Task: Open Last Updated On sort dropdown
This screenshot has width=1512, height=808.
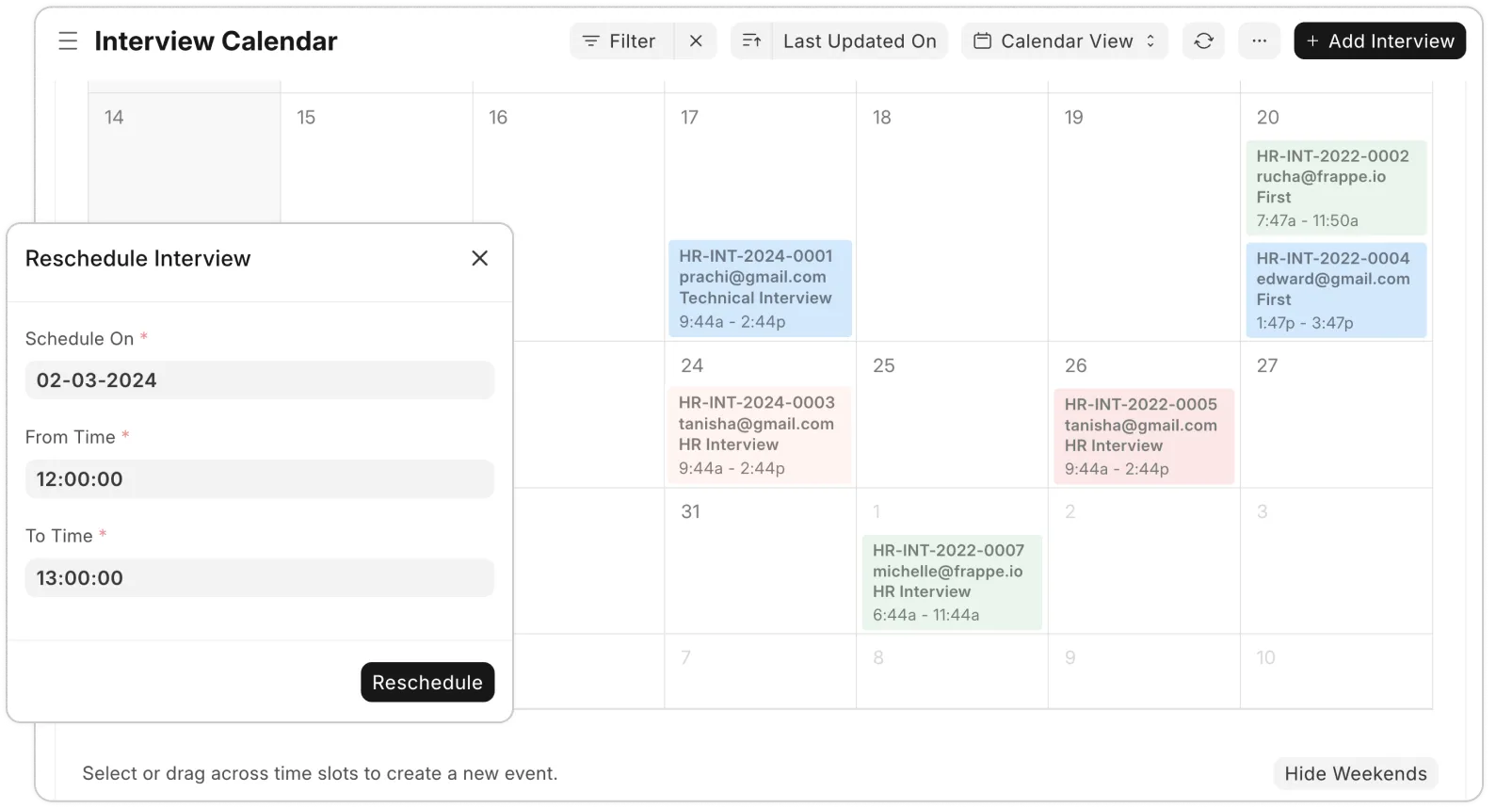Action: click(859, 41)
